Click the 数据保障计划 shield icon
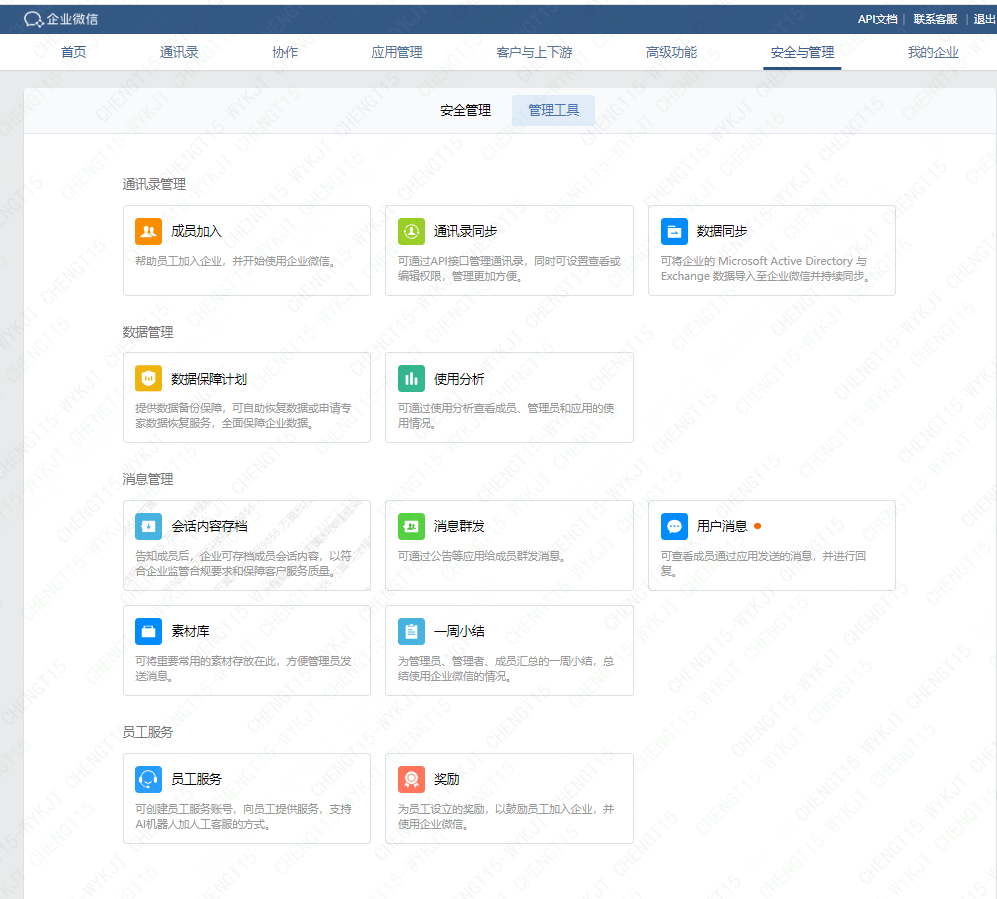Viewport: 997px width, 899px height. (148, 379)
